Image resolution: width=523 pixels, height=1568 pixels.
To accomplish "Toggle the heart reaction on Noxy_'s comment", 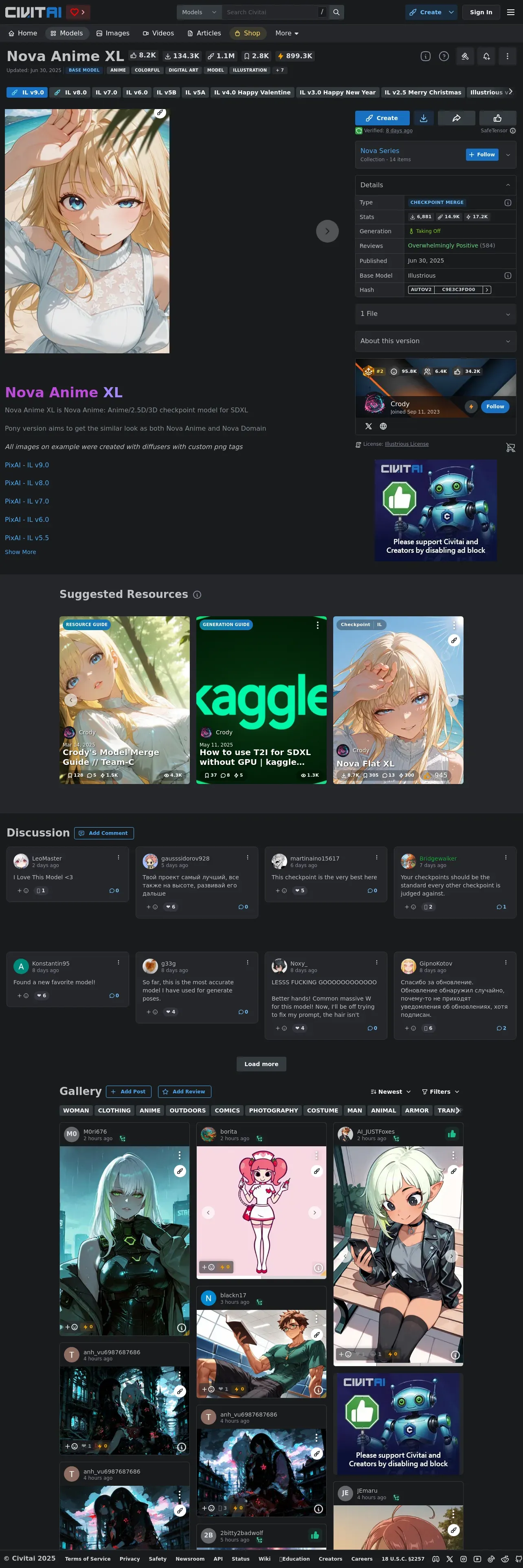I will coord(299,1029).
